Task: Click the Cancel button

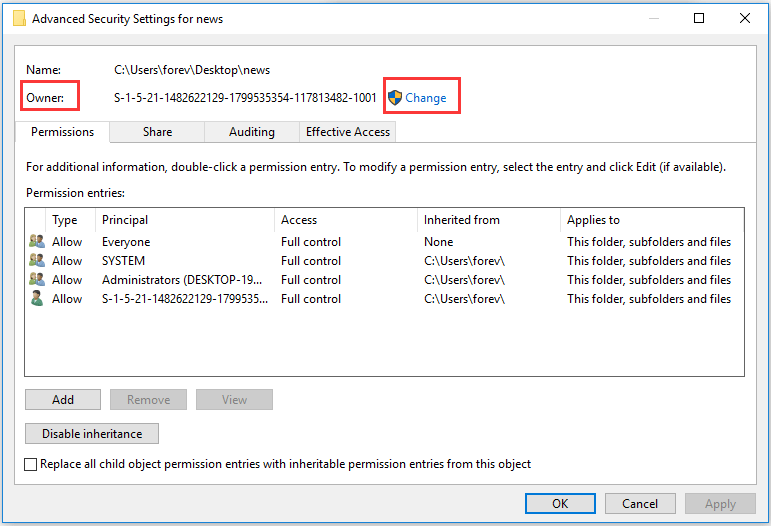Action: [x=640, y=503]
